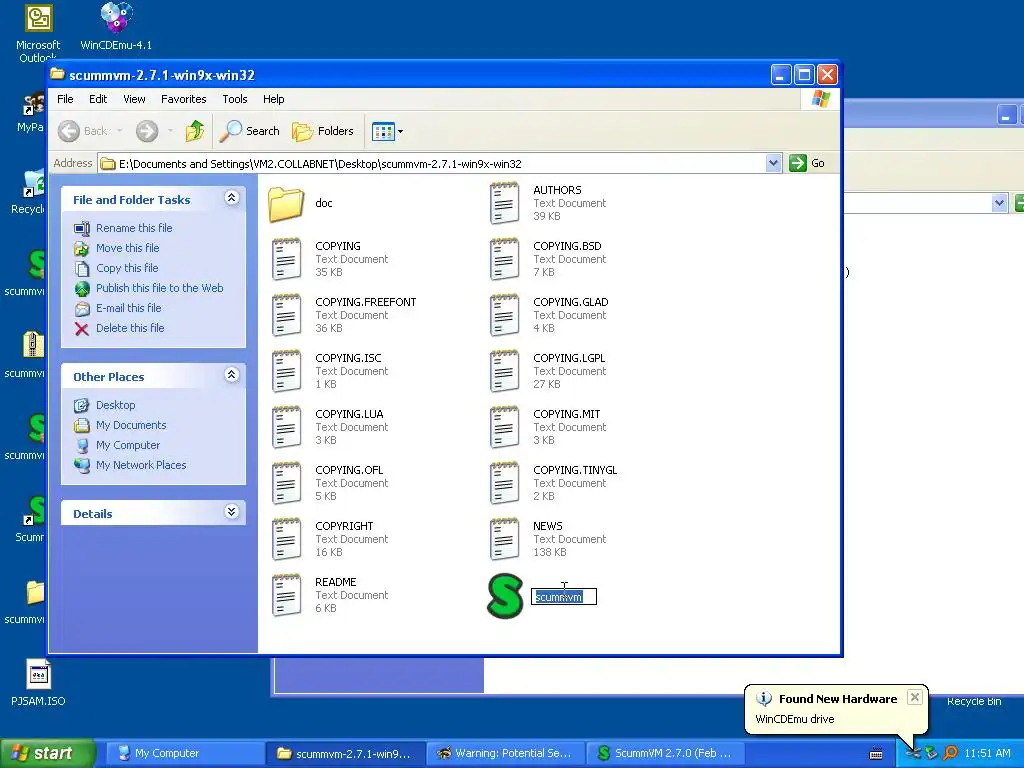This screenshot has height=768, width=1024.
Task: Go to Desktop in Other Places
Action: 116,405
